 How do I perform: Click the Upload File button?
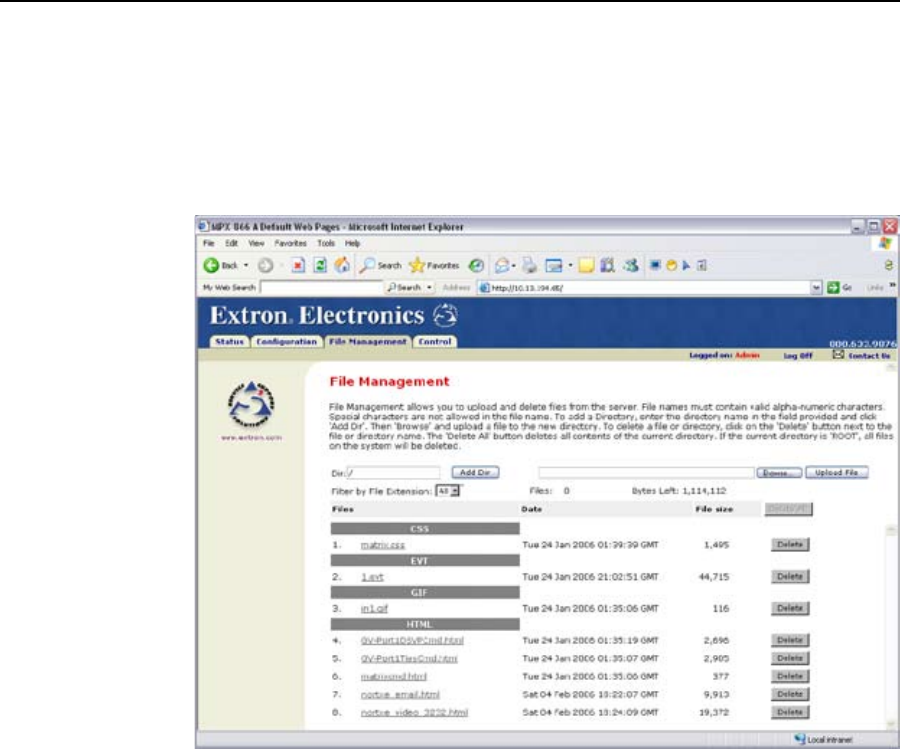837,472
